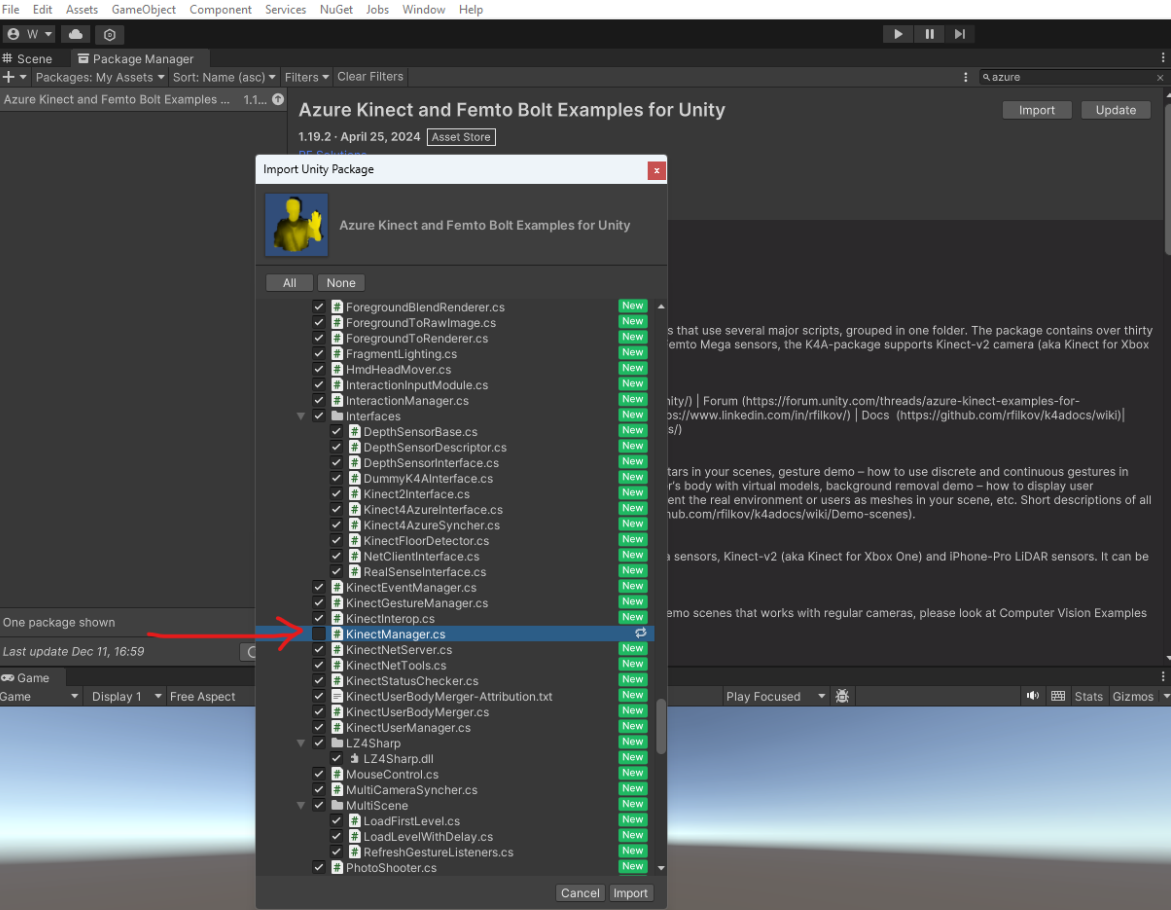Open the Gizmos dropdown
Viewport: 1171px width, 910px height.
(x=1140, y=696)
